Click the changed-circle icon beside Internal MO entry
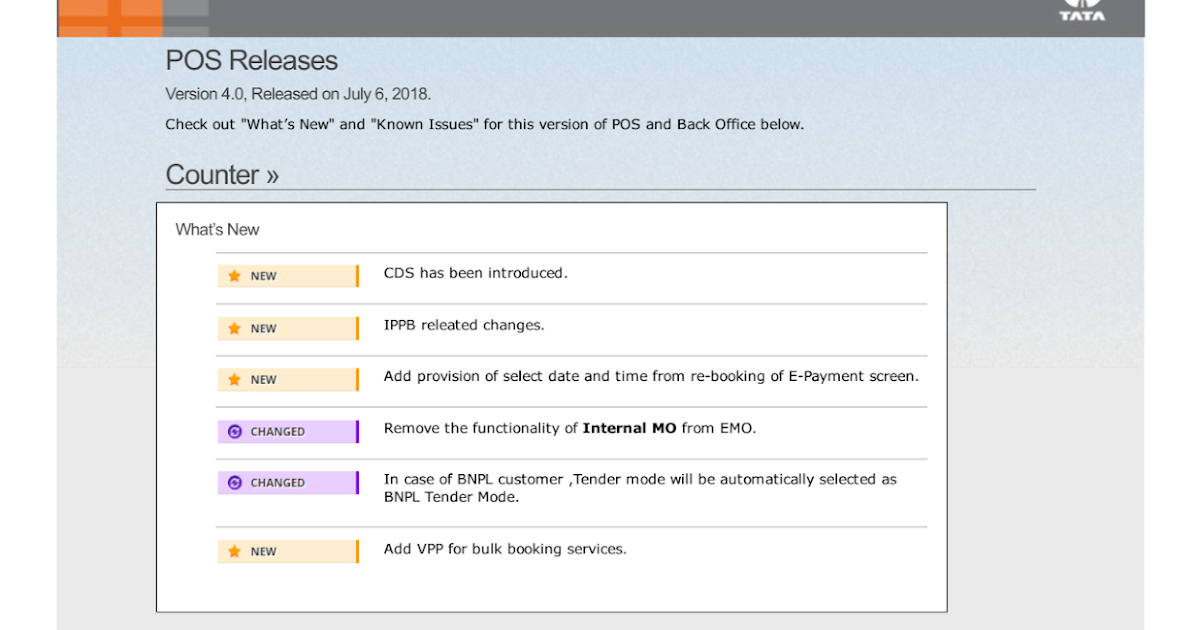Image resolution: width=1200 pixels, height=630 pixels. click(x=234, y=431)
